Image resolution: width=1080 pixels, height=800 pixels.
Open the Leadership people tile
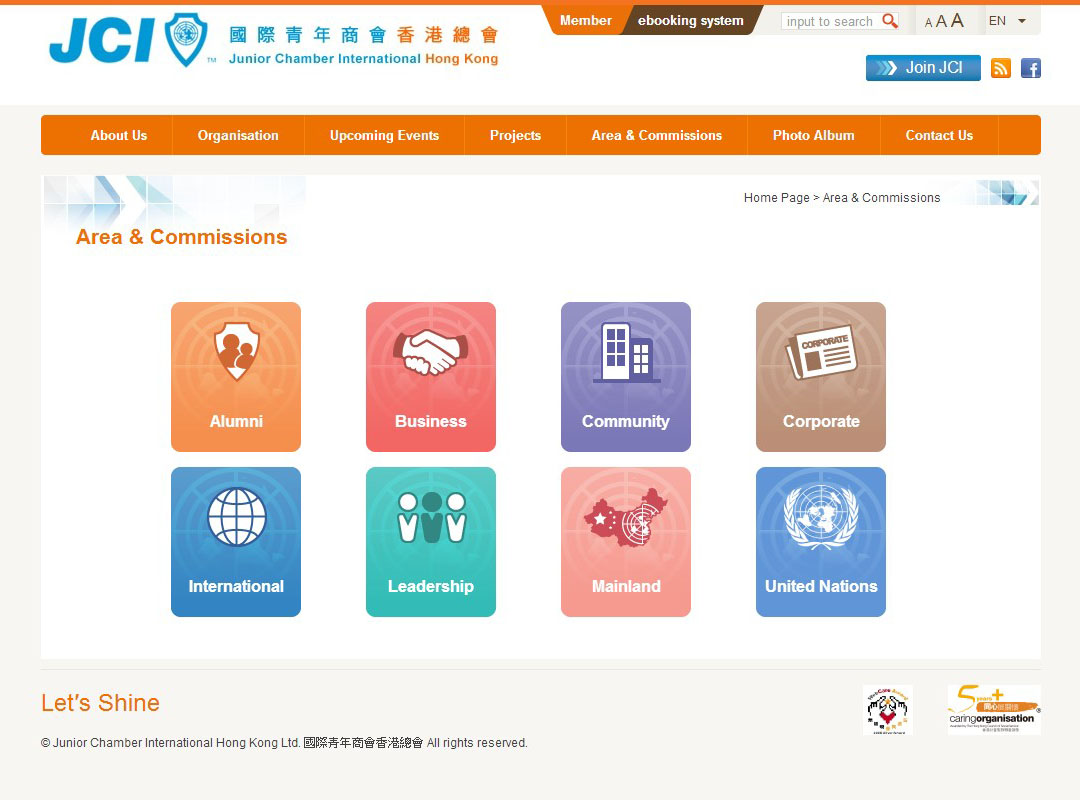click(x=430, y=541)
